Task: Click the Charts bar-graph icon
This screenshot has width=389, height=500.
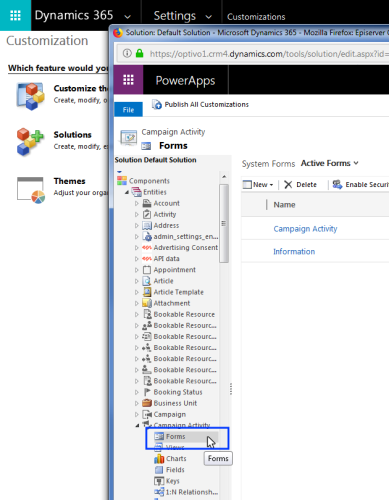Action: [159, 459]
